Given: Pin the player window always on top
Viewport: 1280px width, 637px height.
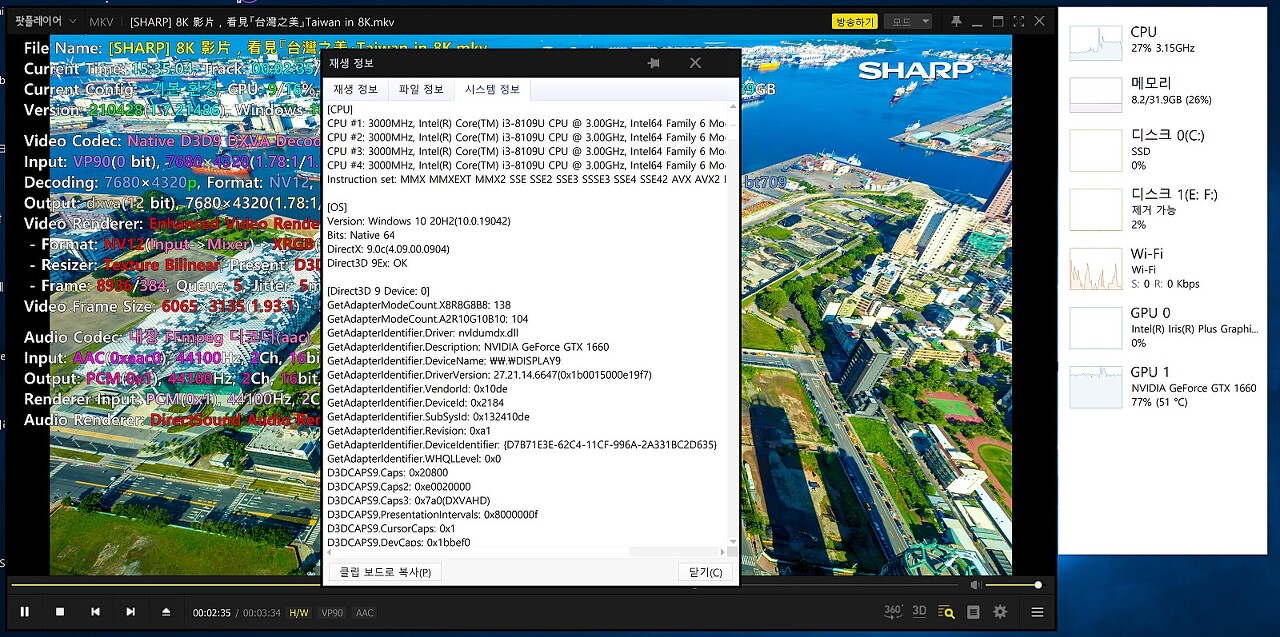Looking at the screenshot, I should pos(956,21).
